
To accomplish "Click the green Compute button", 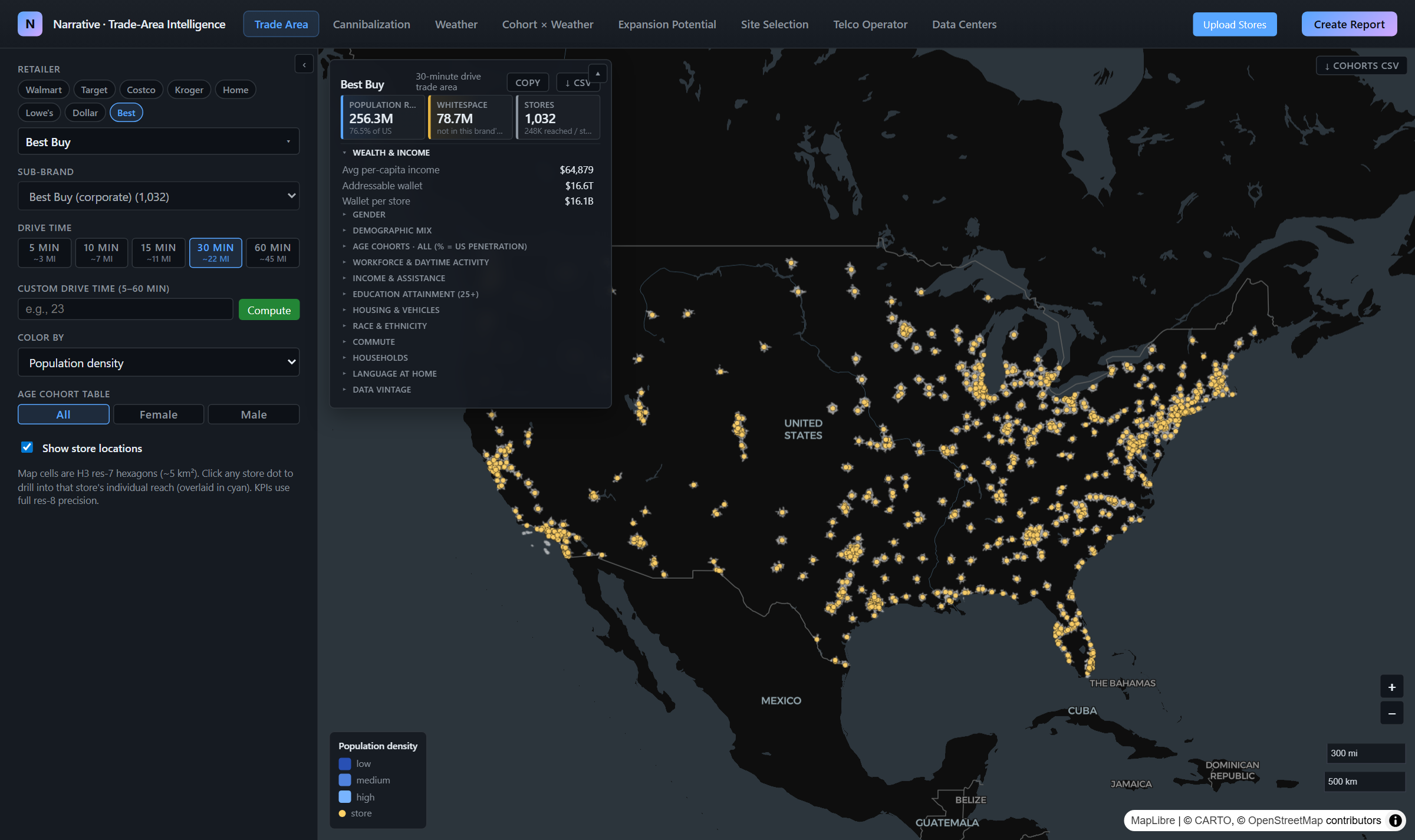I will click(x=269, y=310).
